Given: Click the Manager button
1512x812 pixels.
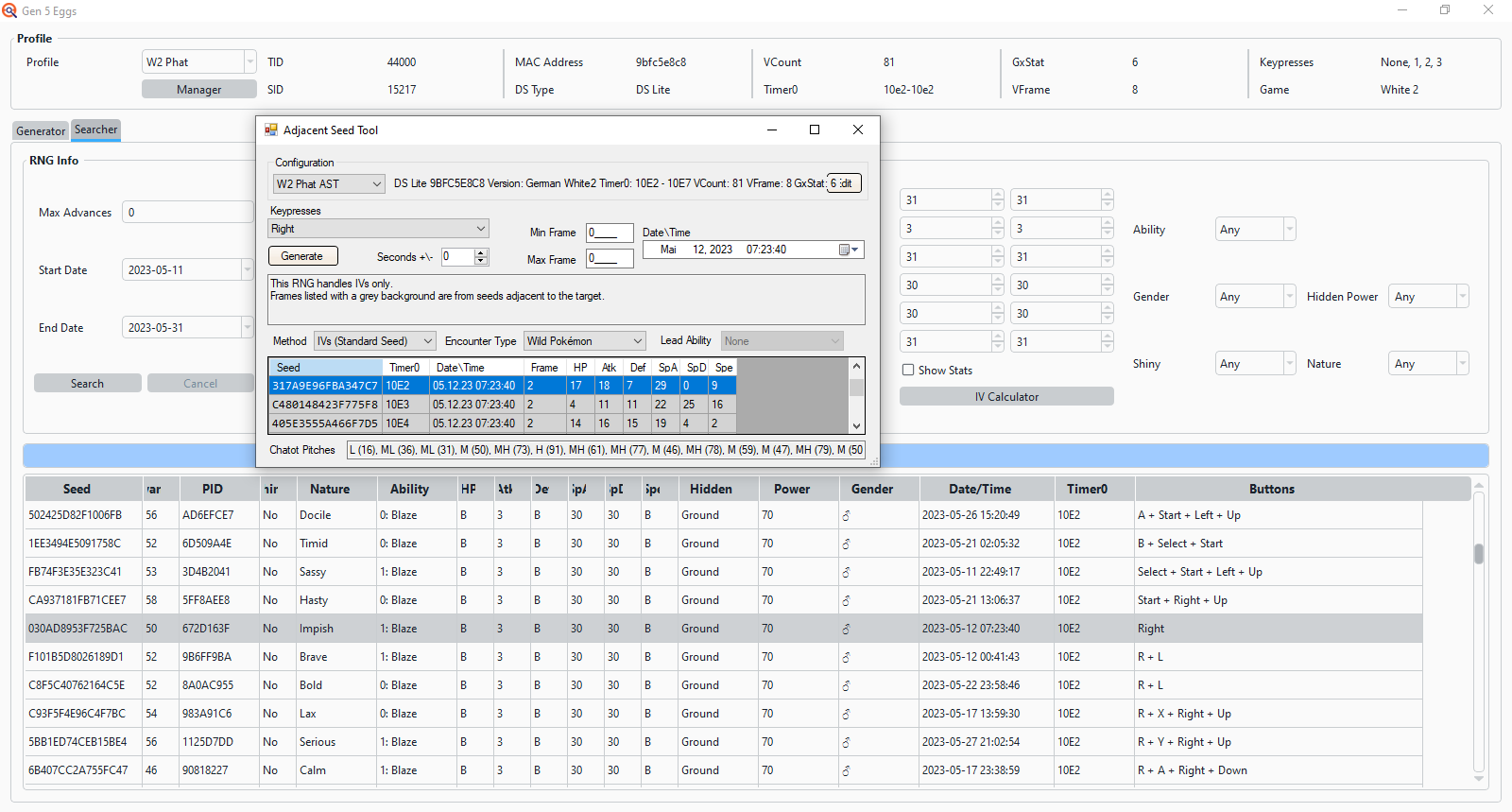Looking at the screenshot, I should coord(198,90).
